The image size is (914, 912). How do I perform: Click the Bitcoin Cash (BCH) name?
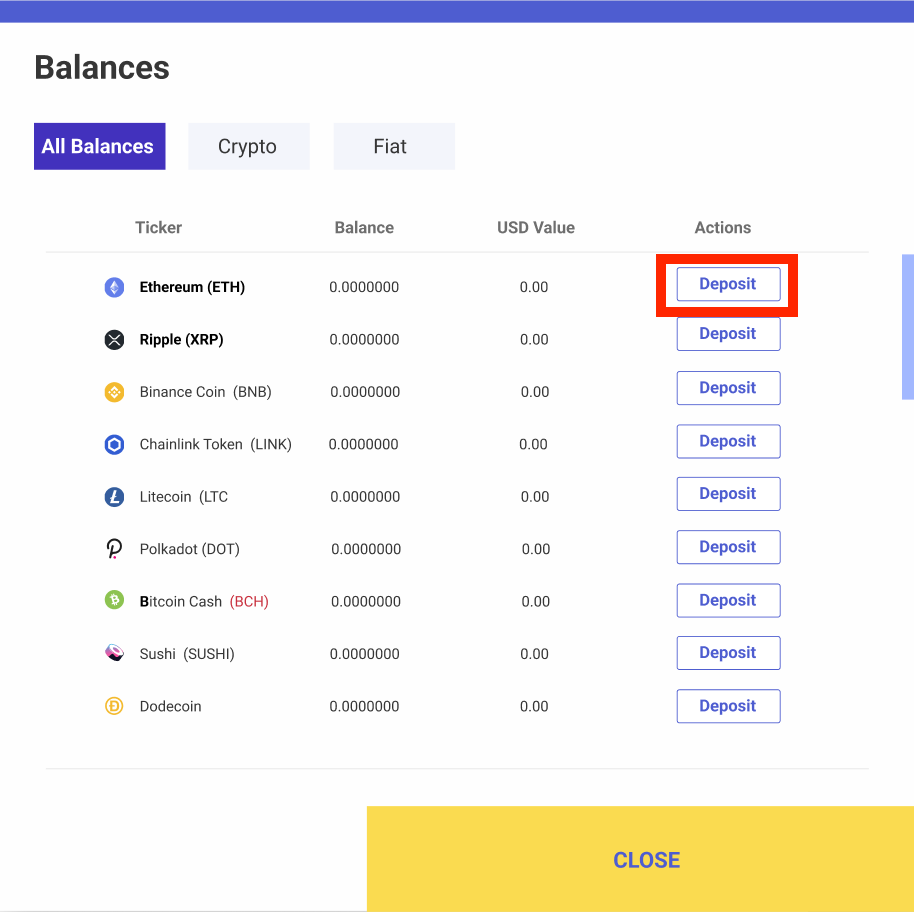[x=204, y=602]
